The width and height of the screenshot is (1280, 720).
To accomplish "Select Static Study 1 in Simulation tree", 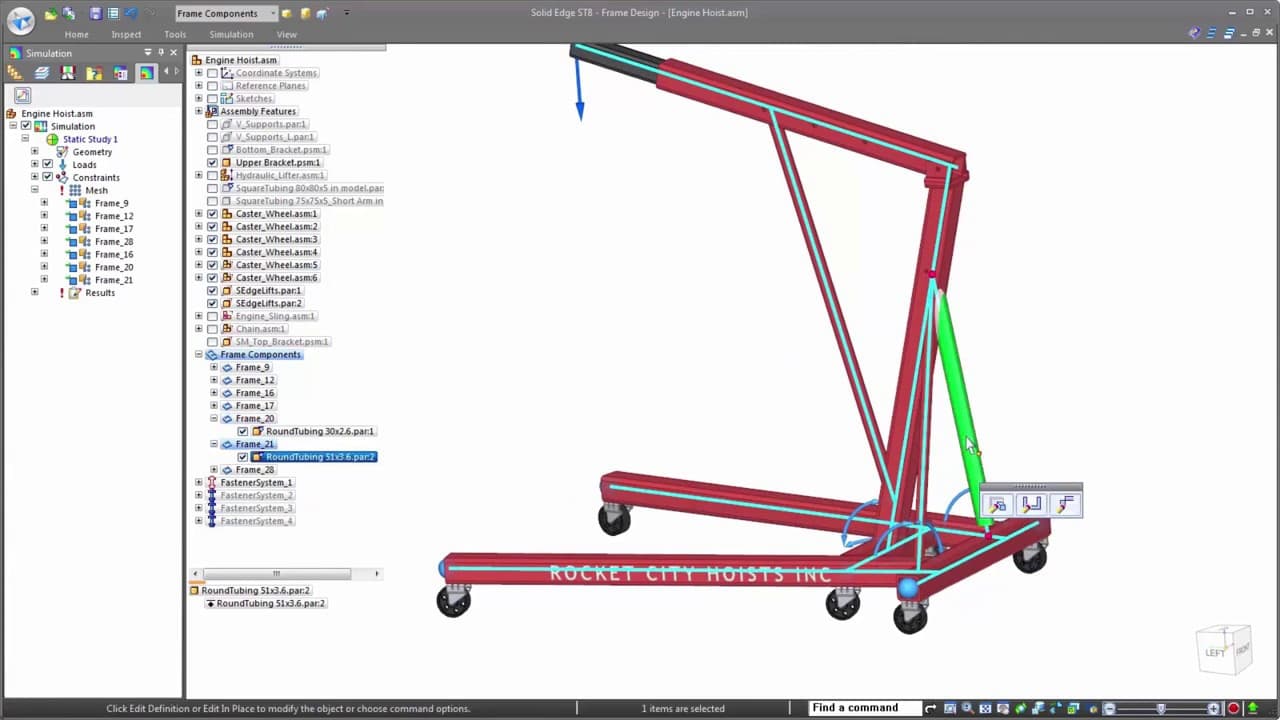I will tap(90, 139).
